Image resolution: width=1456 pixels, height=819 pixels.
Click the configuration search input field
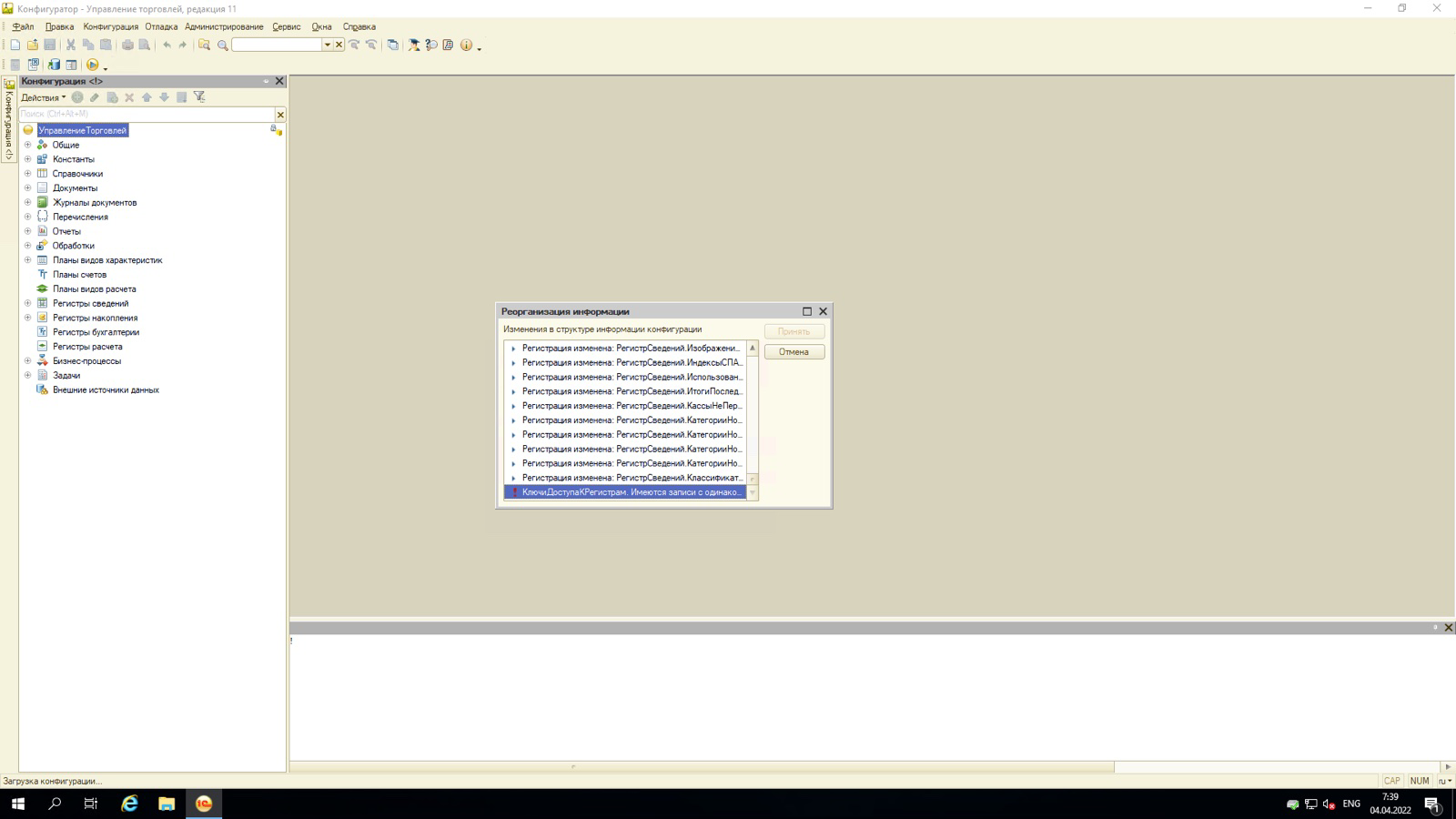[x=146, y=114]
